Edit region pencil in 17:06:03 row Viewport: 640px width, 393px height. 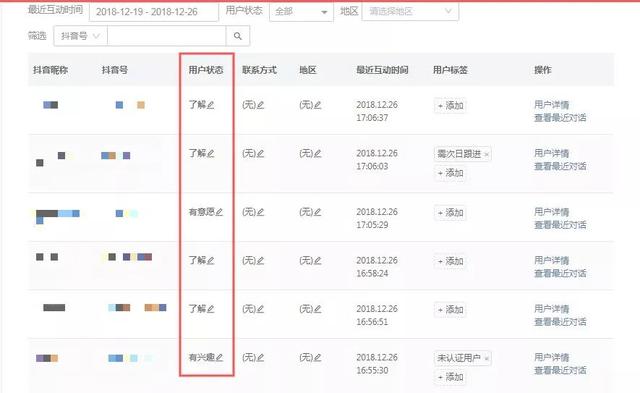(318, 154)
